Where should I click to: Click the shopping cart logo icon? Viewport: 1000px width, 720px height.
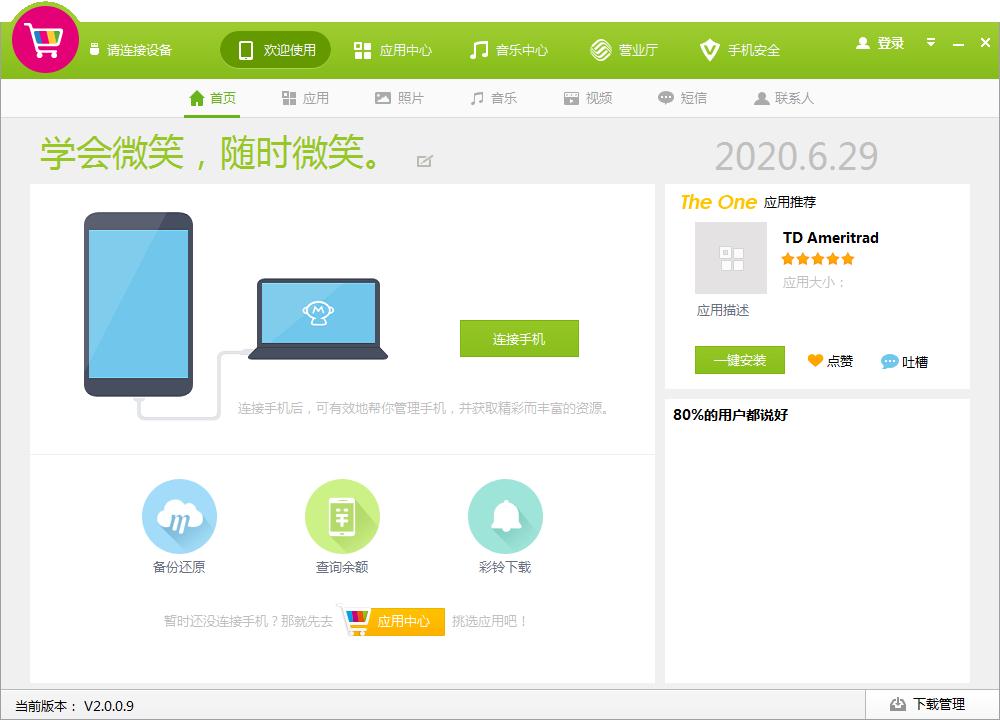pos(45,38)
